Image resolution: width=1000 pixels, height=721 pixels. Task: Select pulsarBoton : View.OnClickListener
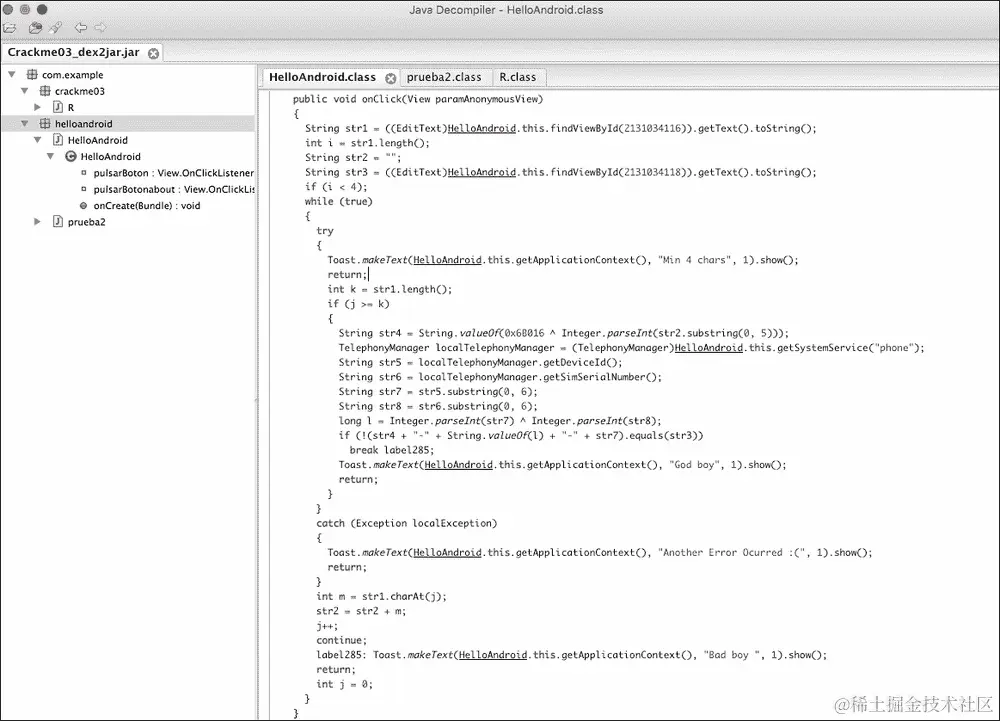(173, 173)
